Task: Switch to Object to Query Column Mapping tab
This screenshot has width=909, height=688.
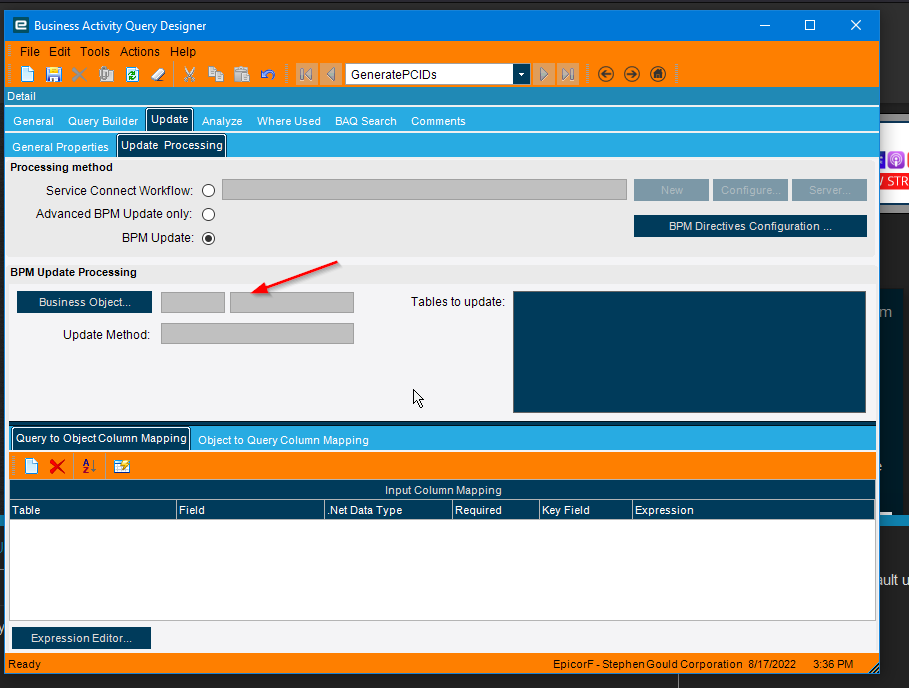Action: (283, 440)
